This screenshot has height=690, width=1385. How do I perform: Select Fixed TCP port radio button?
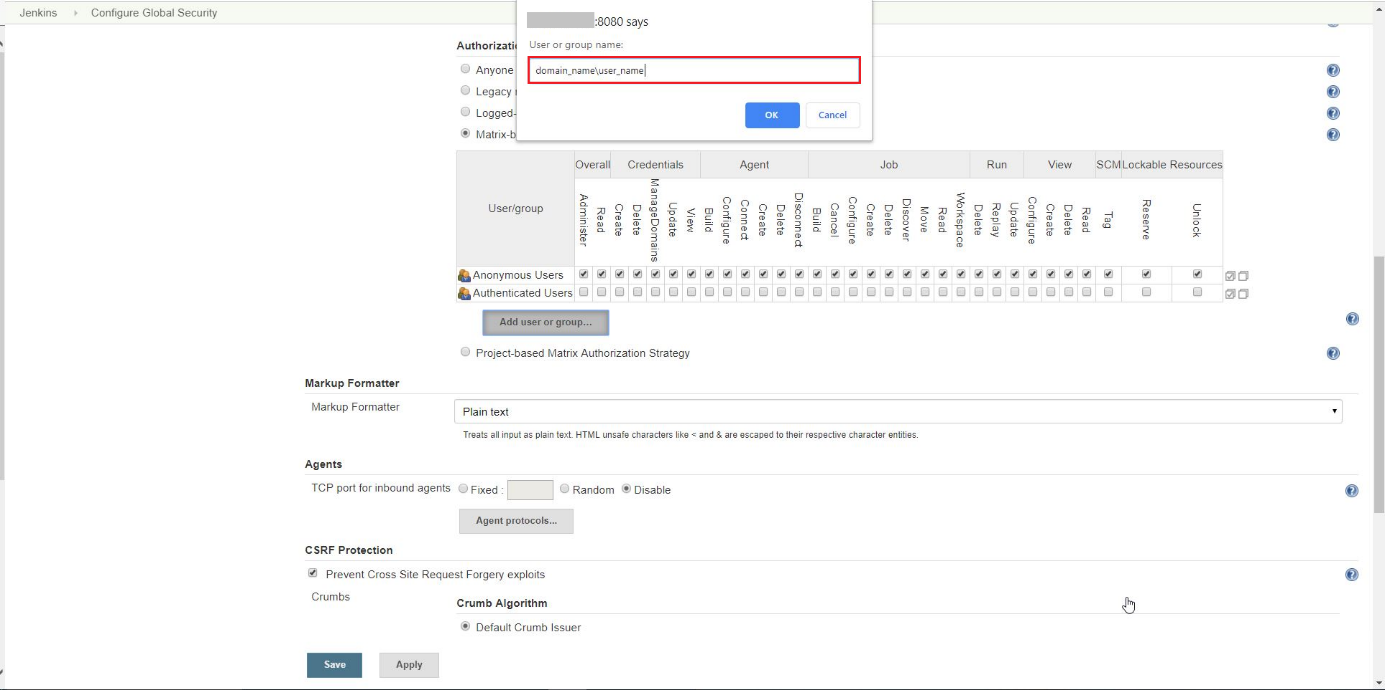463,489
